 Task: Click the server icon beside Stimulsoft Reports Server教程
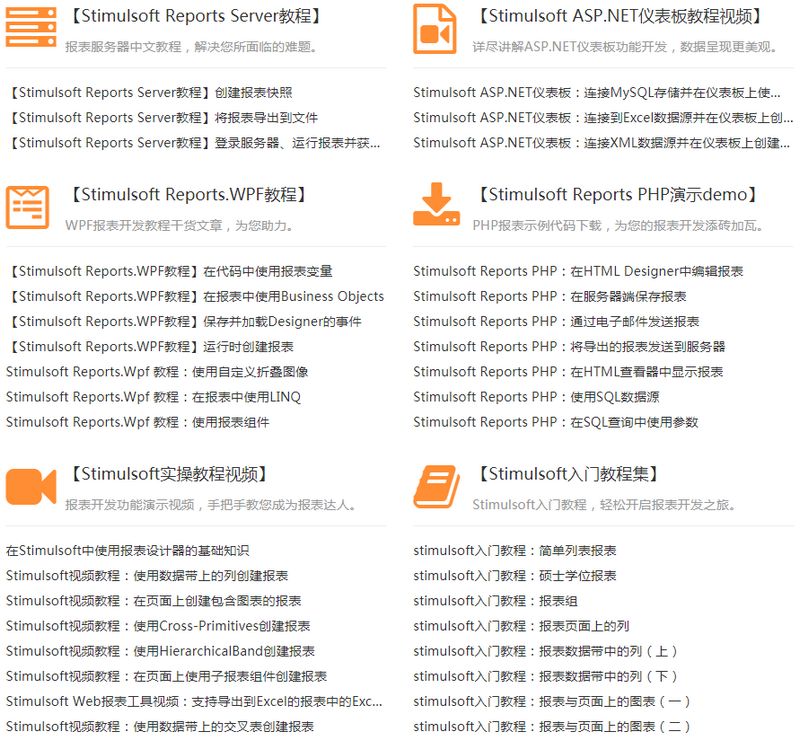(32, 28)
